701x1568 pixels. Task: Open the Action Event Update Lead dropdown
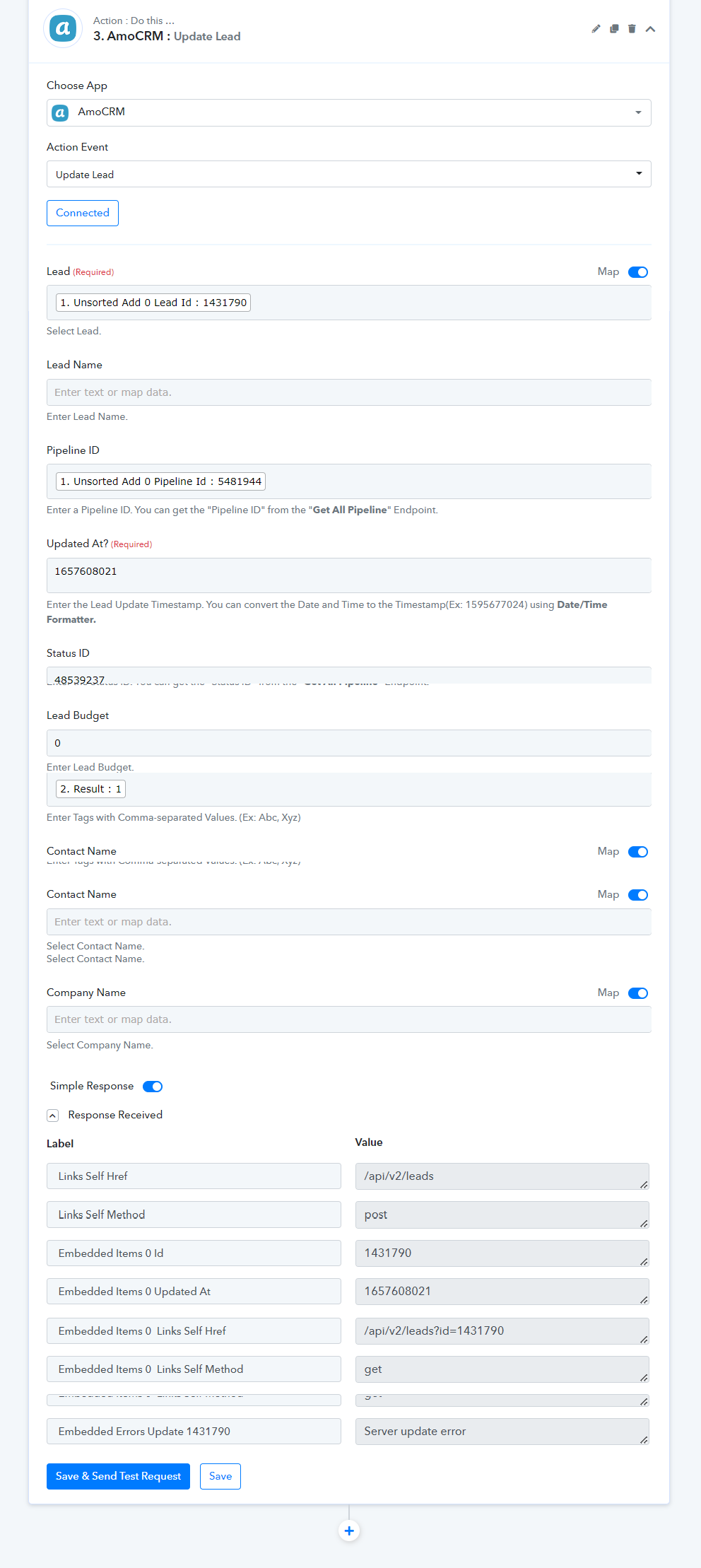(349, 174)
